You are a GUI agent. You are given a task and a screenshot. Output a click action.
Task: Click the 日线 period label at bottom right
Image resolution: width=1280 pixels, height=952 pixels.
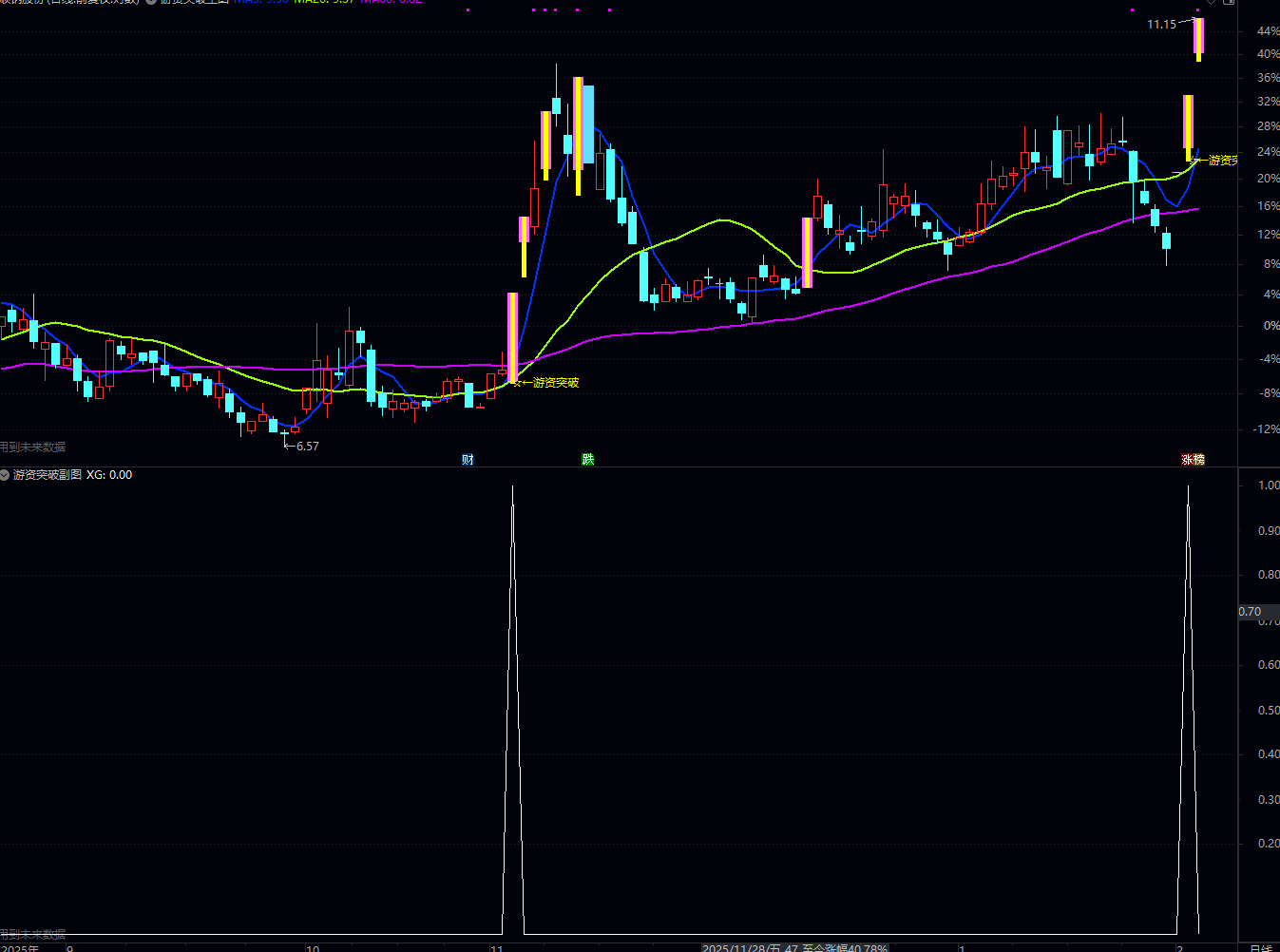click(1261, 947)
